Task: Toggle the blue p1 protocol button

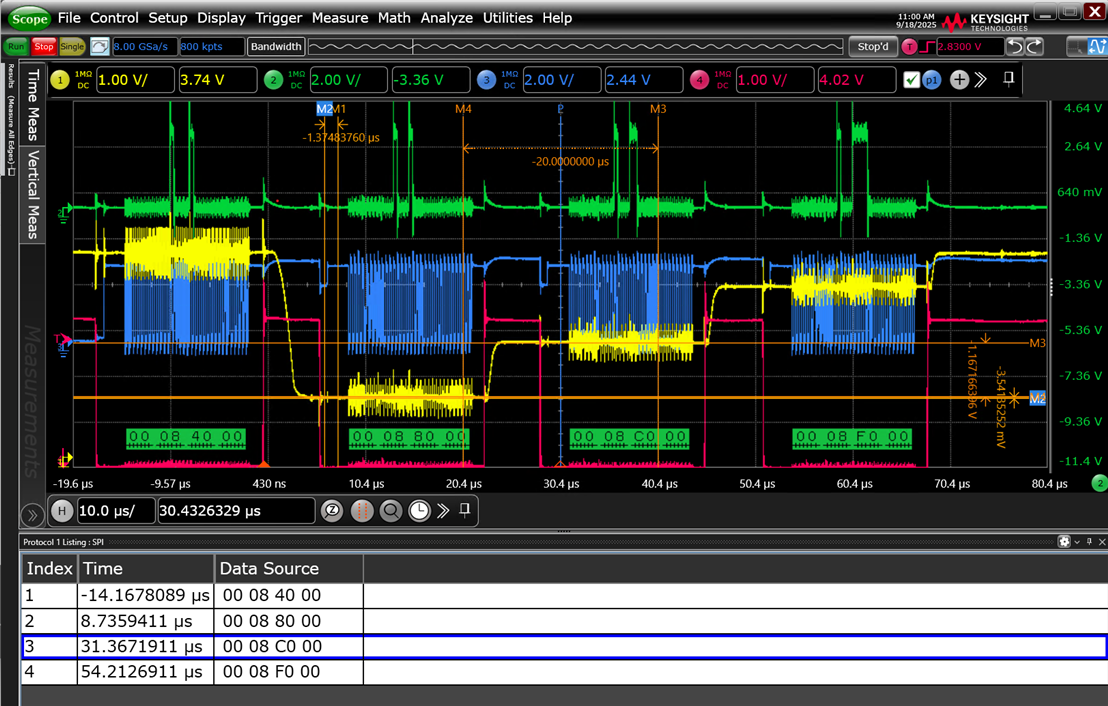Action: point(931,80)
